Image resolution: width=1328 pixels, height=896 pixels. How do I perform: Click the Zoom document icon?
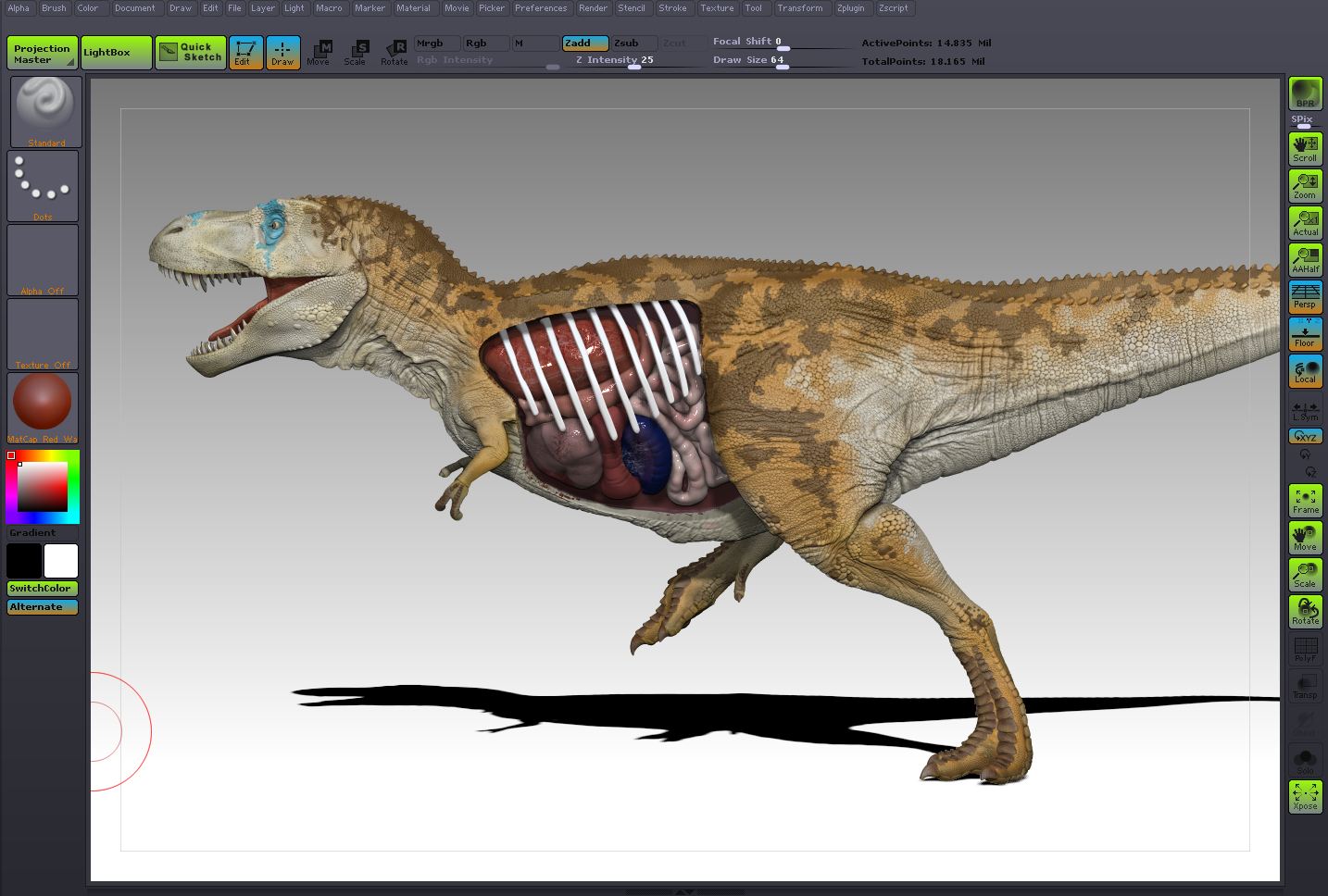pyautogui.click(x=1305, y=186)
